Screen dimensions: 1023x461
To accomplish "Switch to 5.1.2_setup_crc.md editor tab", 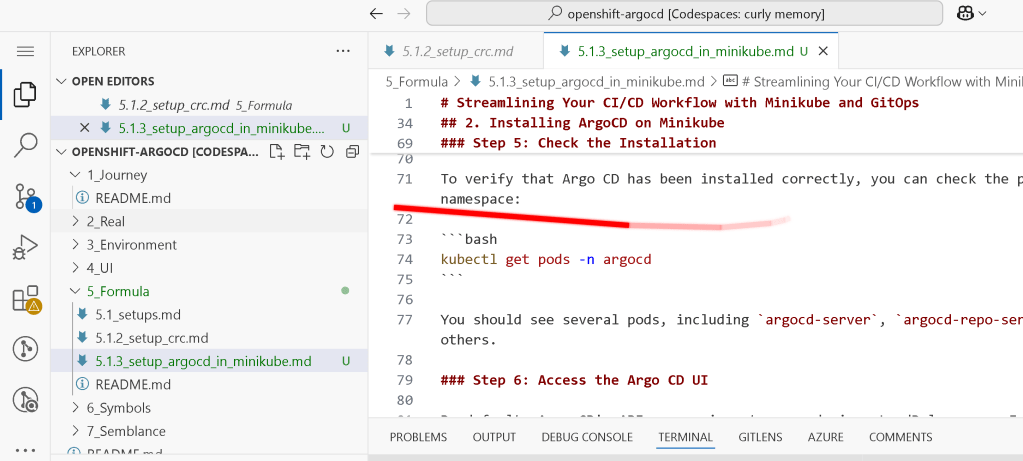I will [x=455, y=51].
